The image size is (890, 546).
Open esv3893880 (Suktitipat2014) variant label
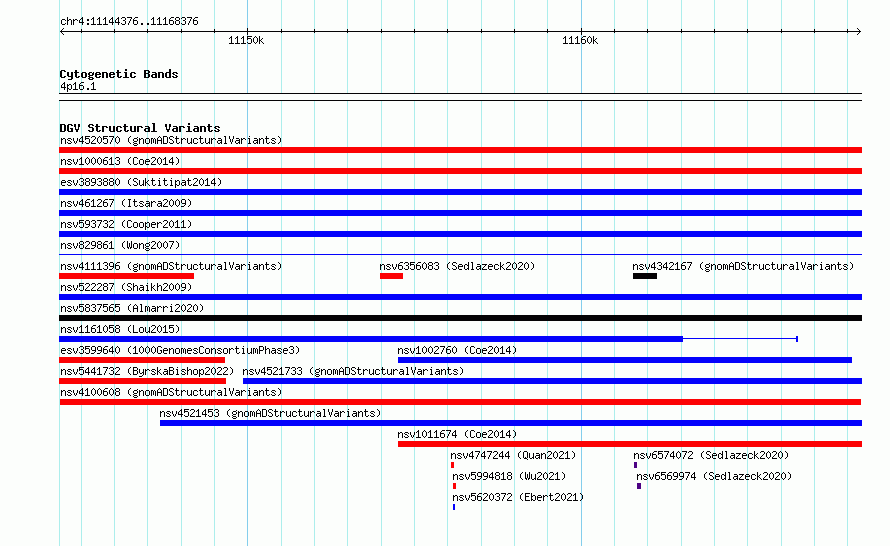point(141,182)
